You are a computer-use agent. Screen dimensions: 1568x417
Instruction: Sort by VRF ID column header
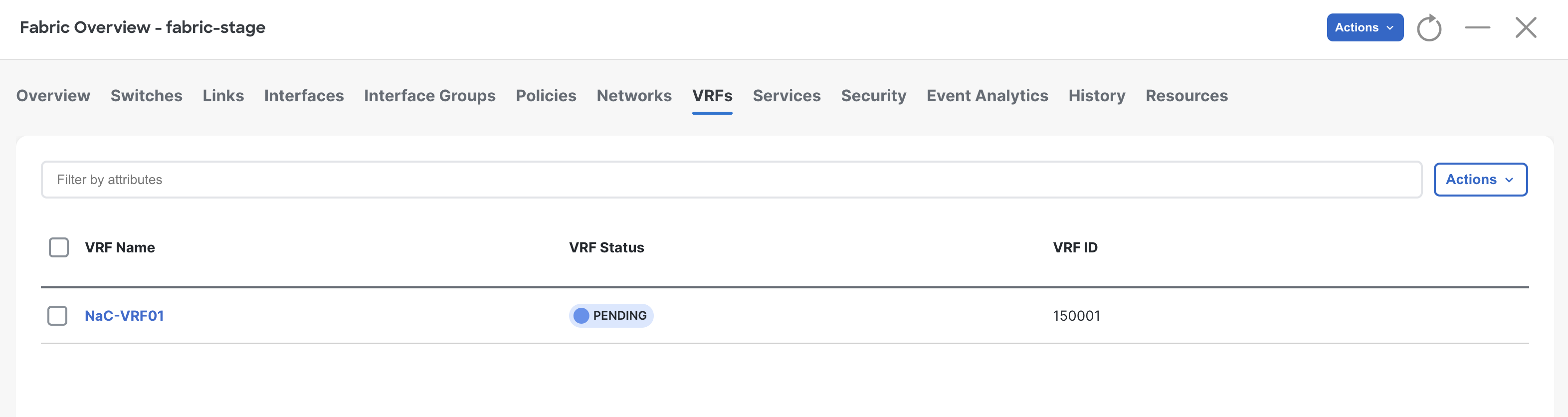(1075, 247)
